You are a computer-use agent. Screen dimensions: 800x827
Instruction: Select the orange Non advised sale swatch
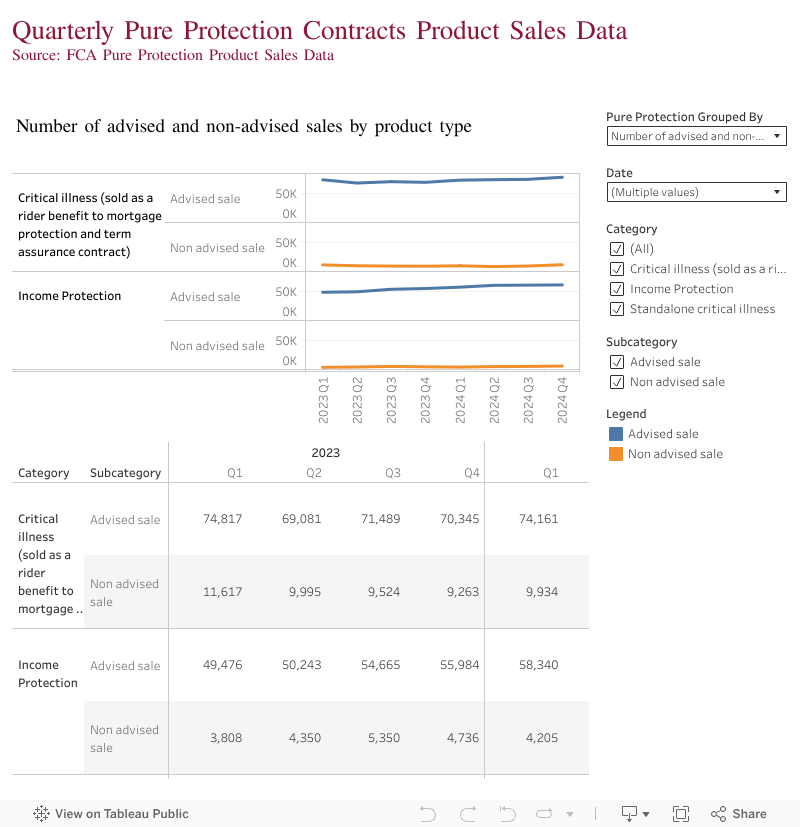tap(616, 454)
